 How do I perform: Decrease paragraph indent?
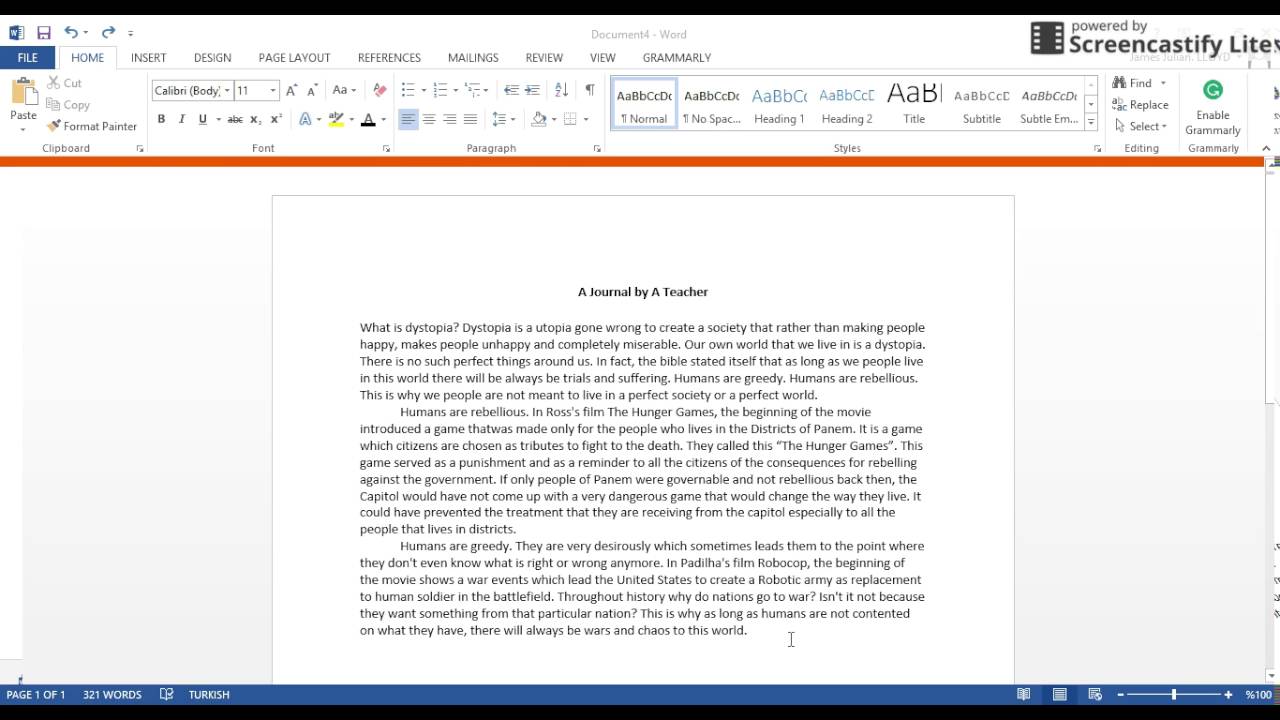511,90
